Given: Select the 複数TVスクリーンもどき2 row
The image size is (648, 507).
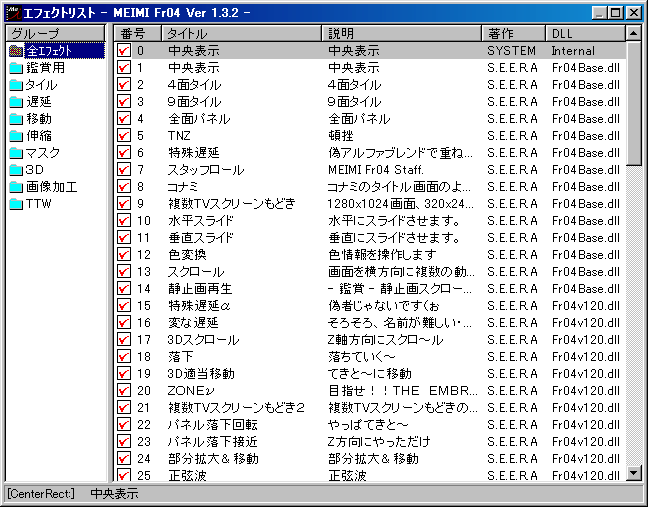Looking at the screenshot, I should pyautogui.click(x=370, y=407).
